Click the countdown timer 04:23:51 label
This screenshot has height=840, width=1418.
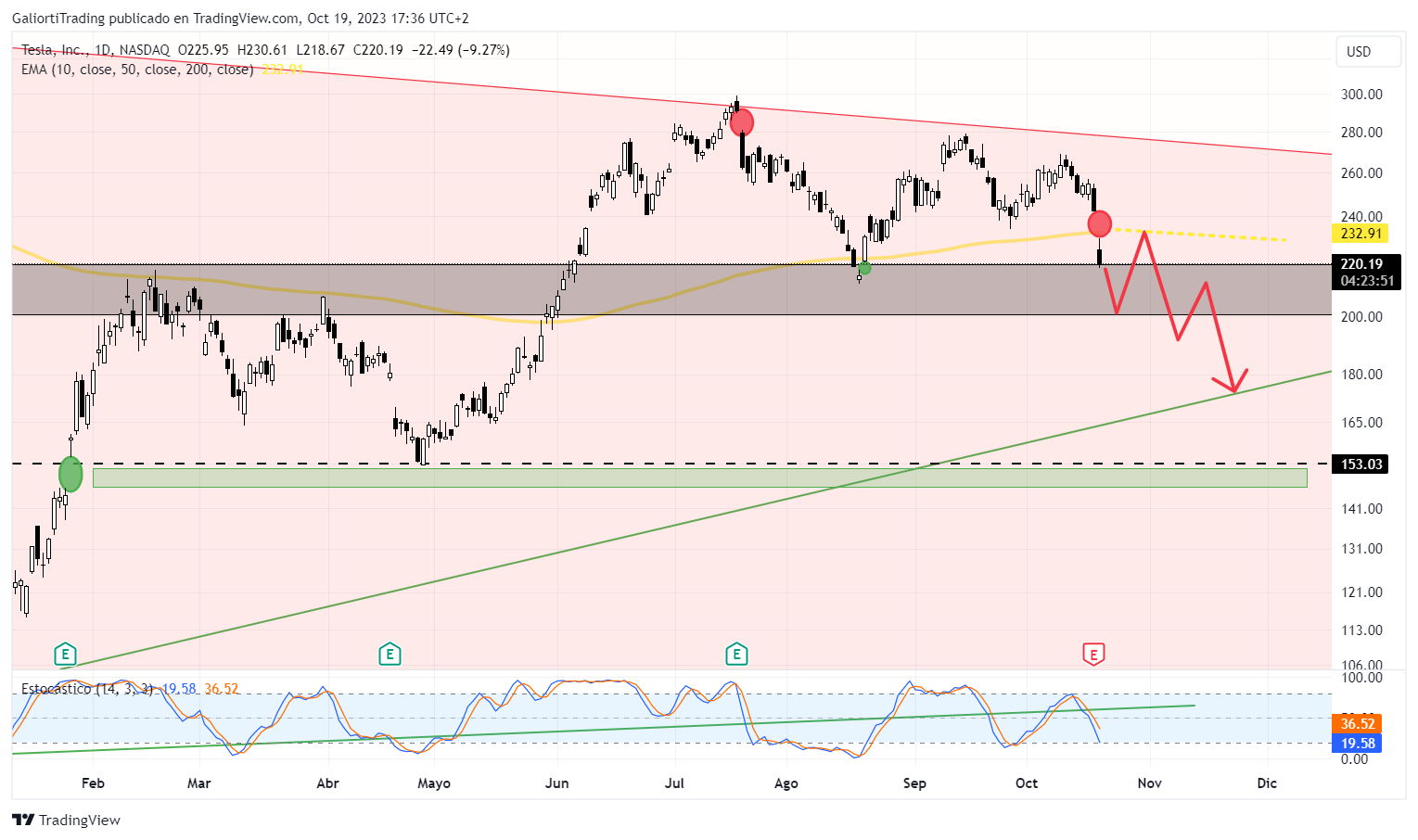click(1367, 281)
